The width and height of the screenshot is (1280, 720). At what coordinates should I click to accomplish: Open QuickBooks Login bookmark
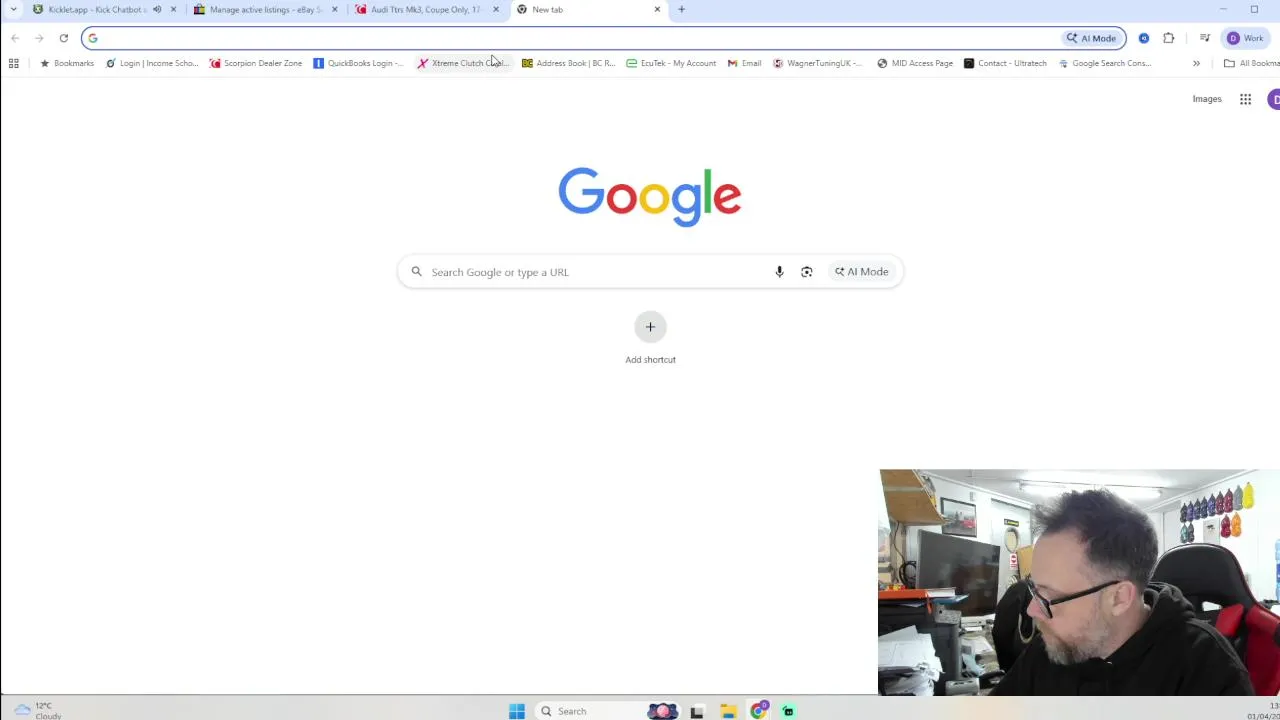[358, 63]
